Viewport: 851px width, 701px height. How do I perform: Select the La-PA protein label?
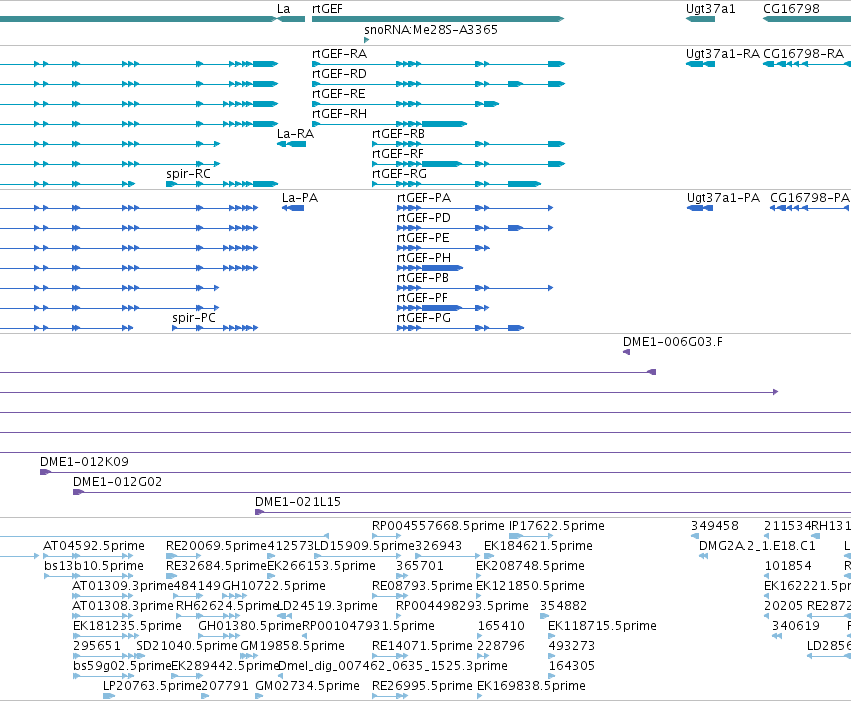300,198
